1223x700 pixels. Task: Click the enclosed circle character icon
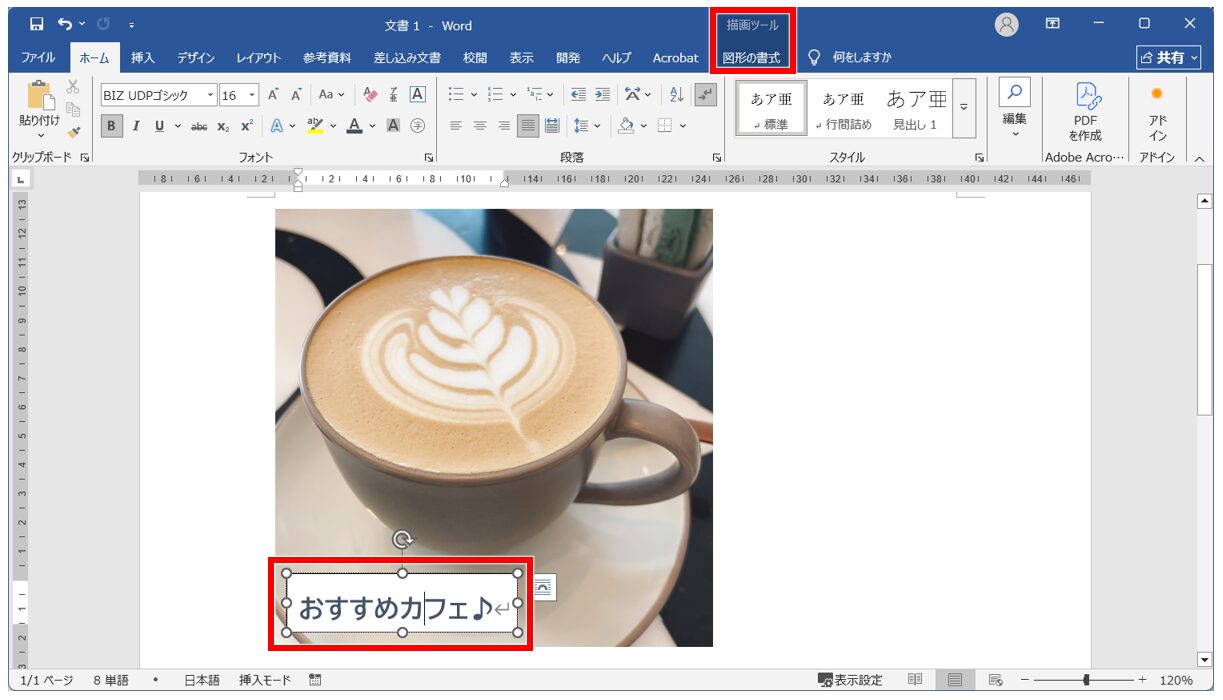pos(418,126)
